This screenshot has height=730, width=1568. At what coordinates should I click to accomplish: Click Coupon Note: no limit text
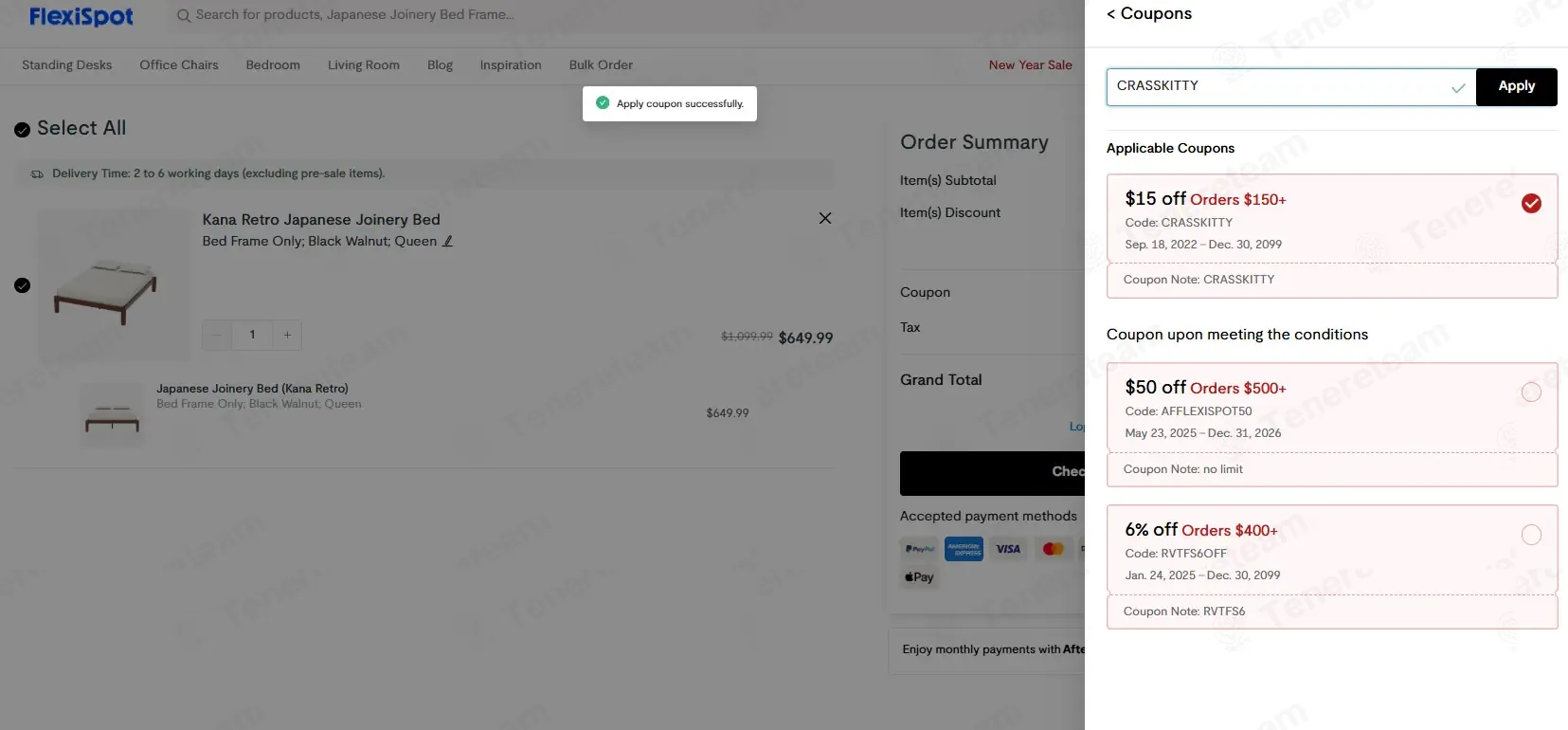point(1182,469)
